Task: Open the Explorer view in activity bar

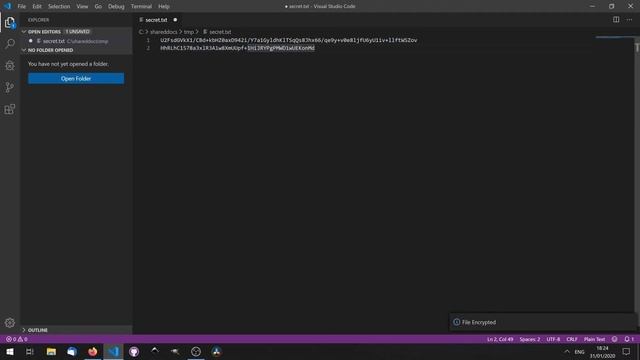Action: (x=10, y=22)
